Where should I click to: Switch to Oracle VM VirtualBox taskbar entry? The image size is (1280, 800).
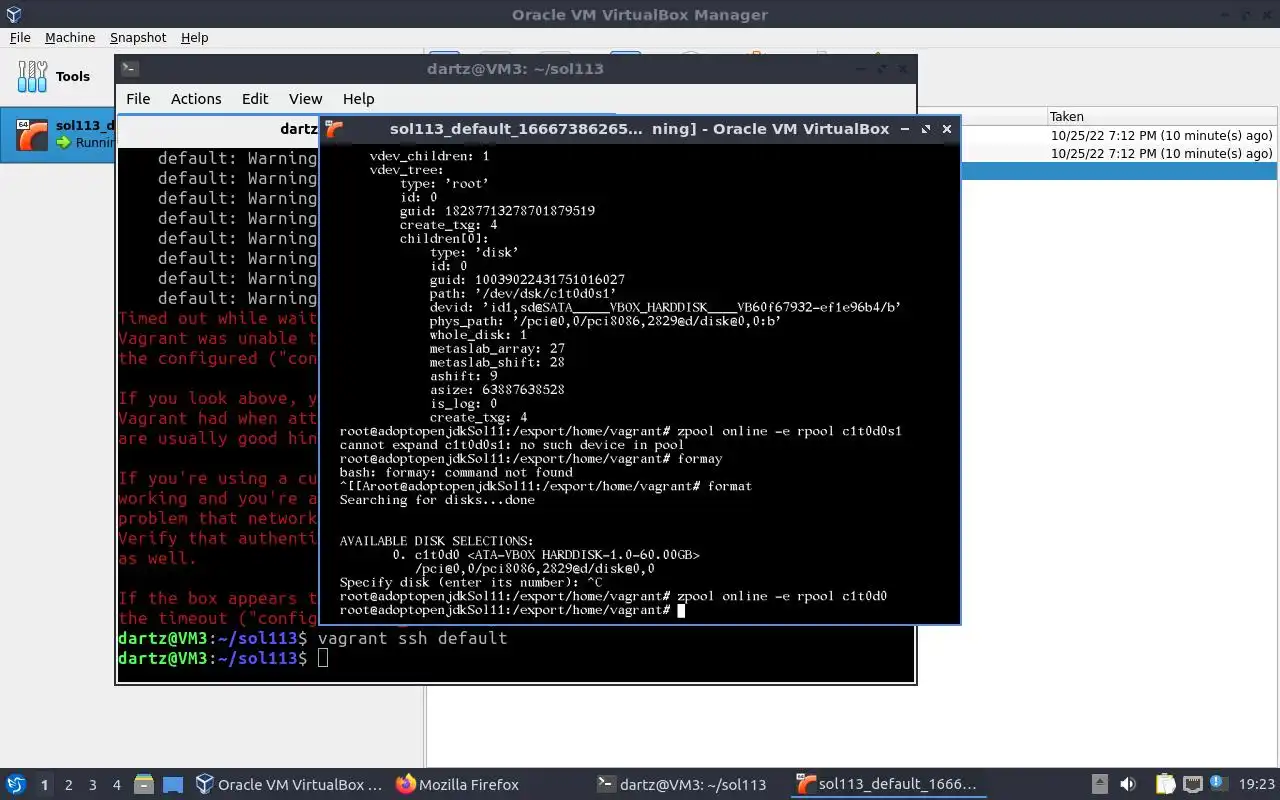(x=290, y=785)
